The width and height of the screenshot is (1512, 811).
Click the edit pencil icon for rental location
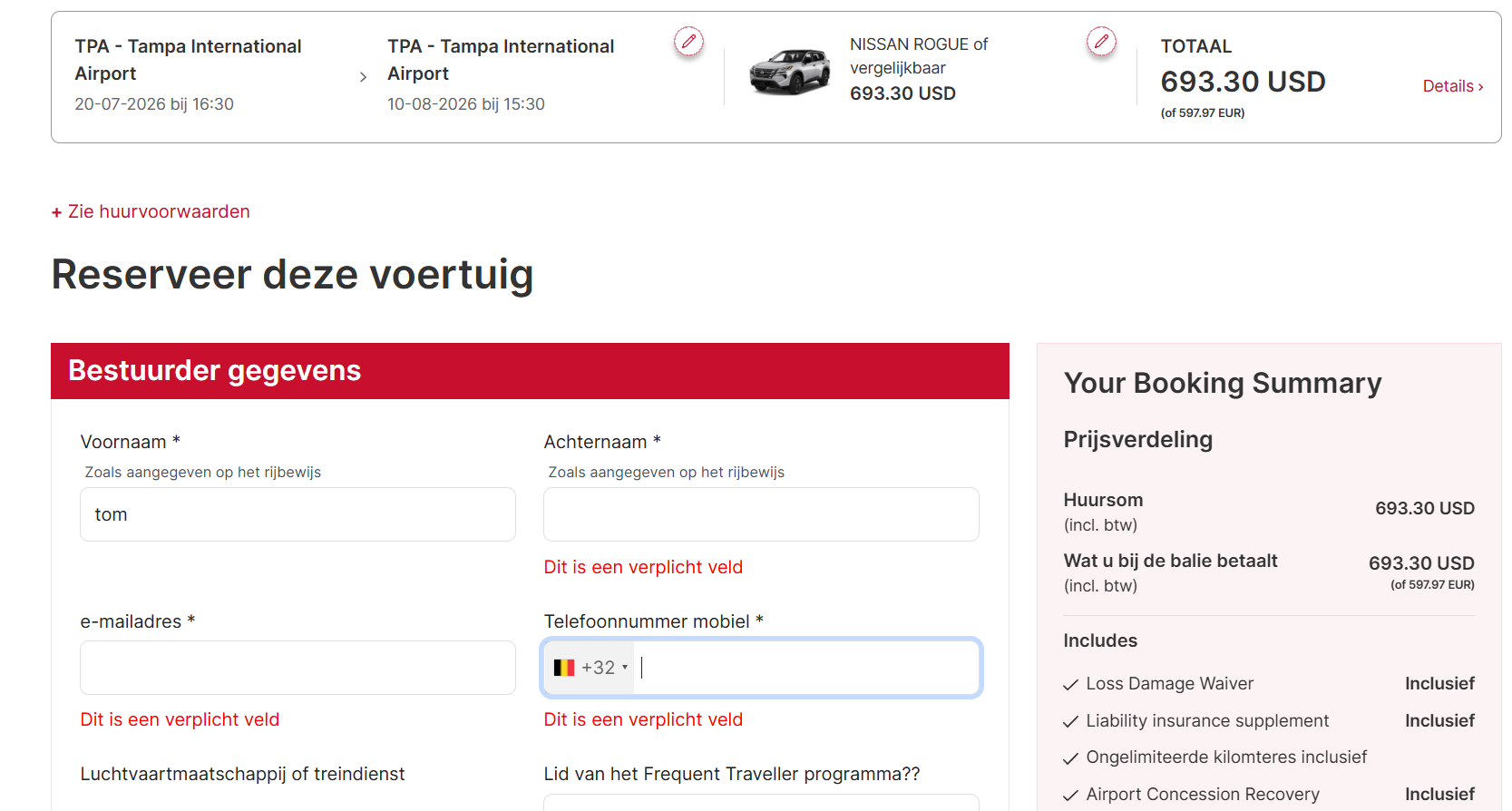pos(688,41)
